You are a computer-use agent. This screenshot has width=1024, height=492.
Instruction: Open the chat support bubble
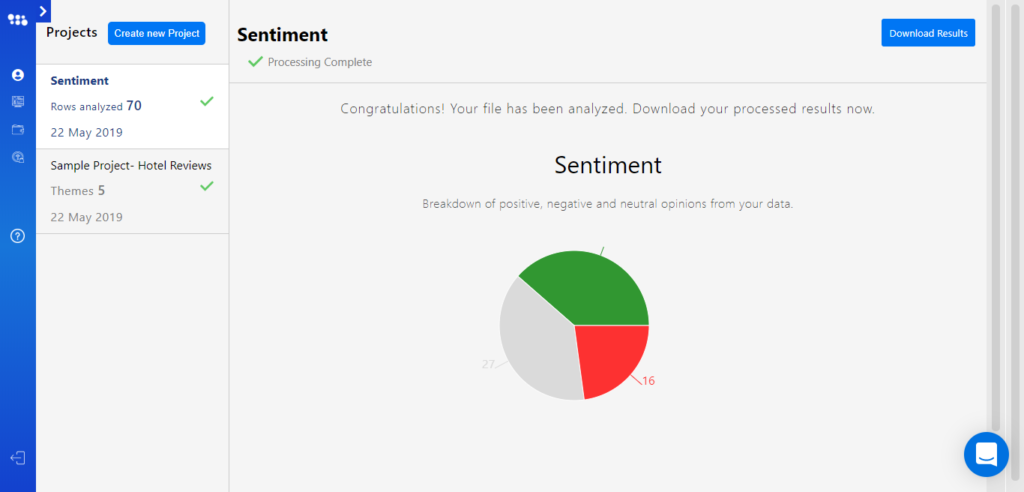point(986,454)
